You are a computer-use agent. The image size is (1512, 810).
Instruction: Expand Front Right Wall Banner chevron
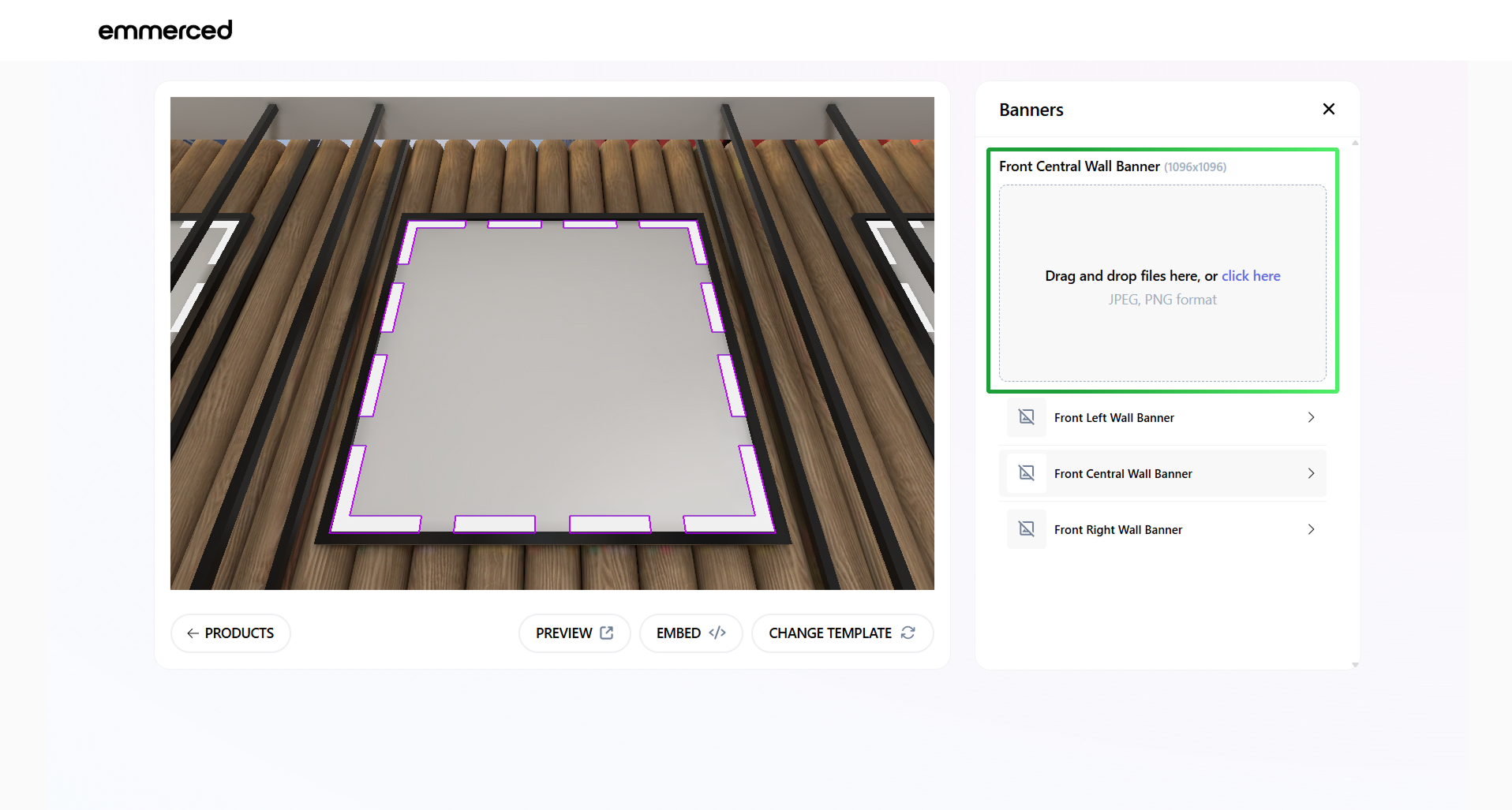pos(1310,529)
